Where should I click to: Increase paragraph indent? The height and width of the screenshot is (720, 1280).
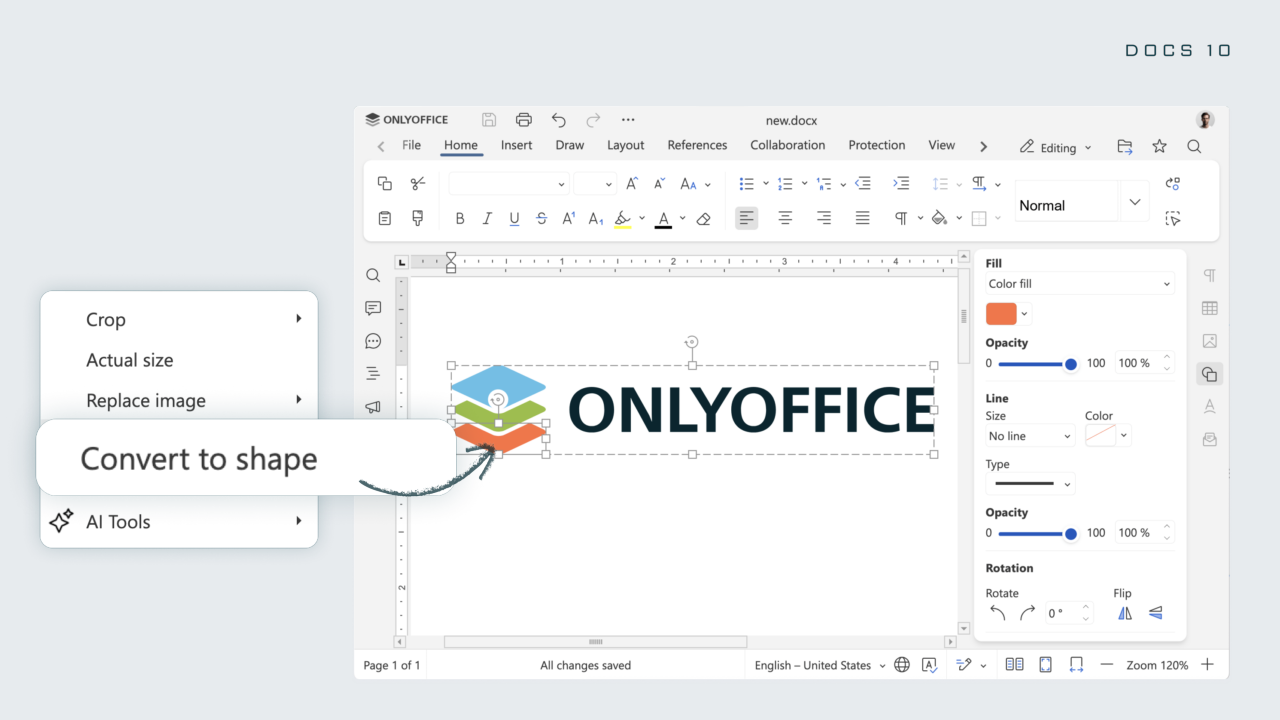point(901,184)
